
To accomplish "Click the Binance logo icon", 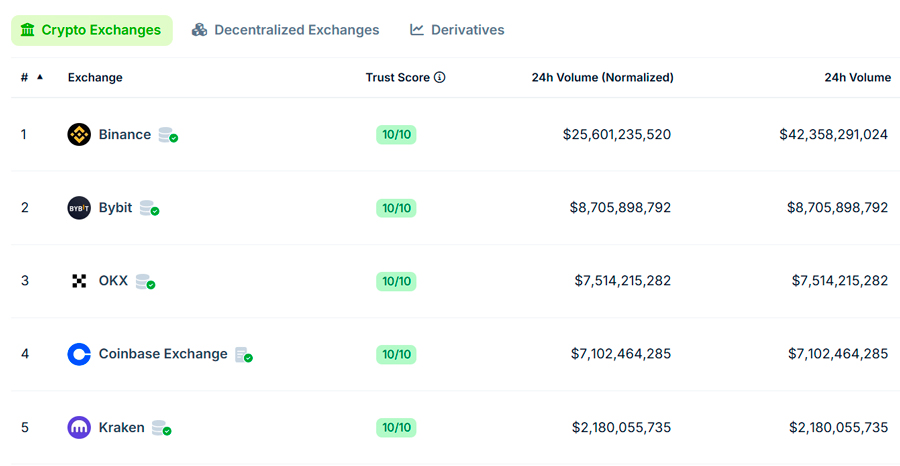I will click(79, 135).
